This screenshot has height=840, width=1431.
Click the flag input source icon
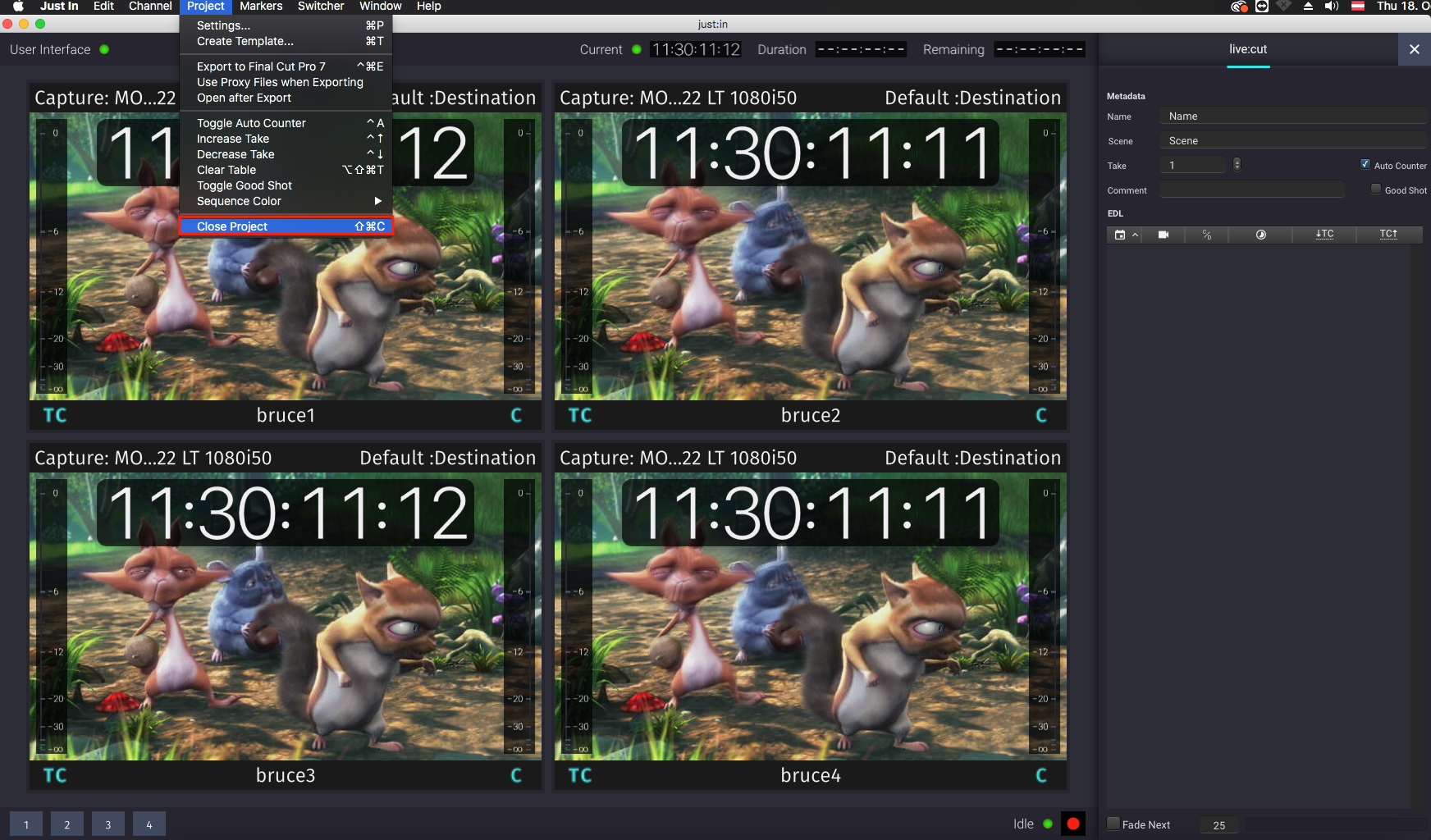point(1358,6)
